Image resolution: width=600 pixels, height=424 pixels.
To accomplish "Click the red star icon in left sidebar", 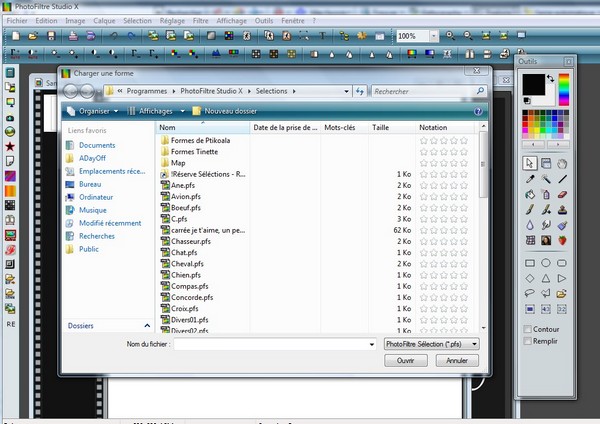I will (x=10, y=146).
